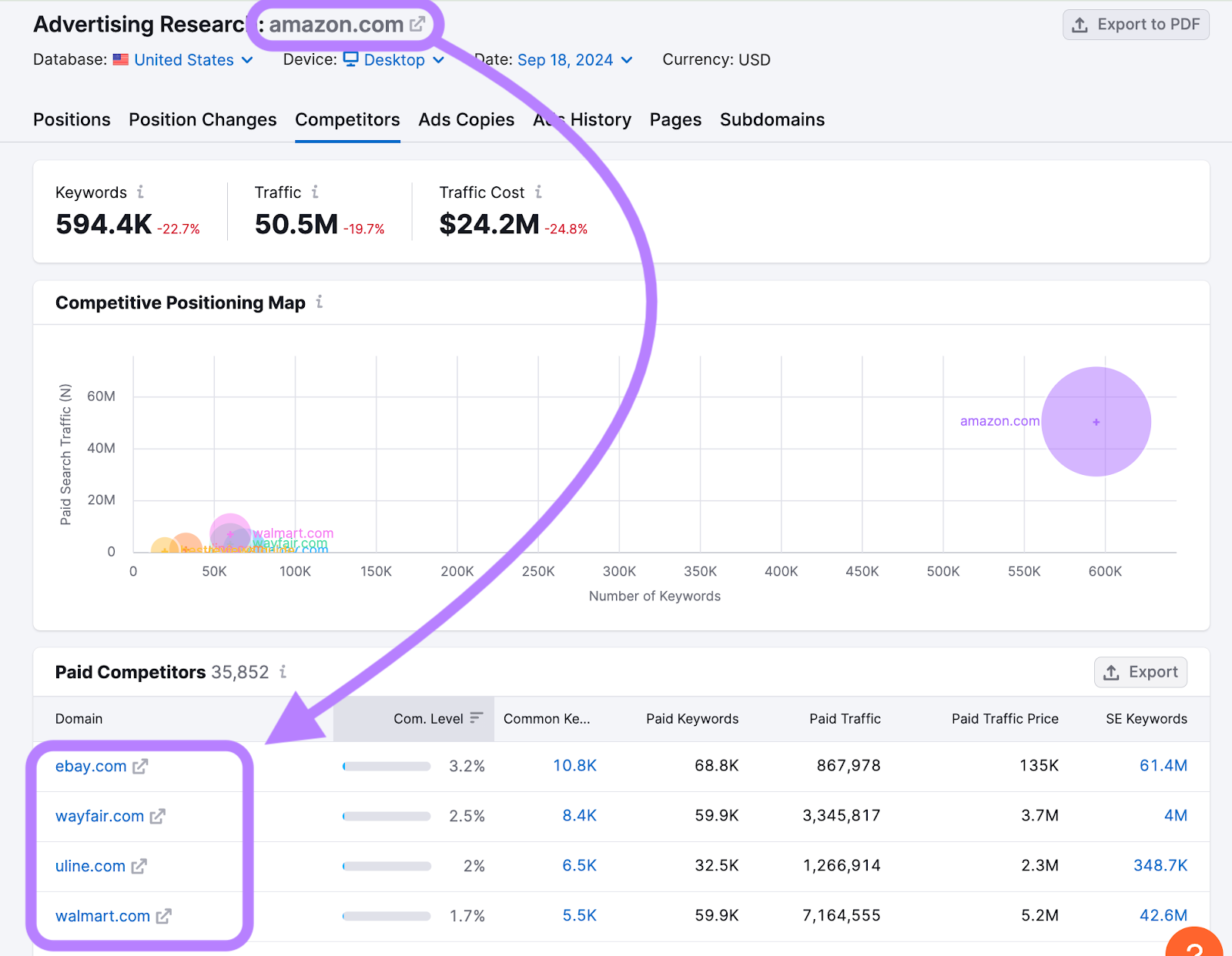This screenshot has width=1232, height=956.
Task: Switch to the Position Changes tab
Action: pos(203,120)
